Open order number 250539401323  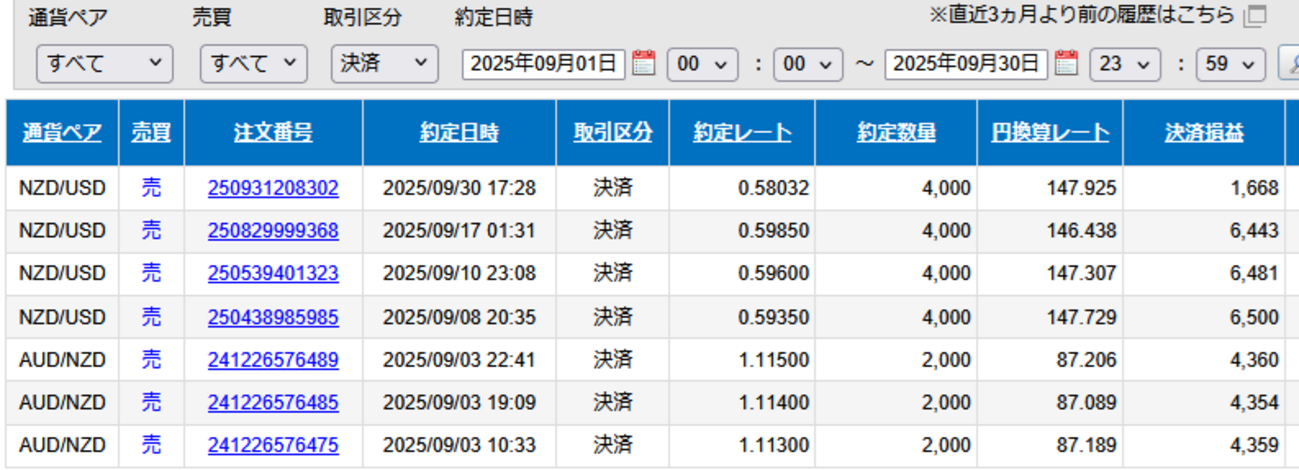(x=273, y=273)
